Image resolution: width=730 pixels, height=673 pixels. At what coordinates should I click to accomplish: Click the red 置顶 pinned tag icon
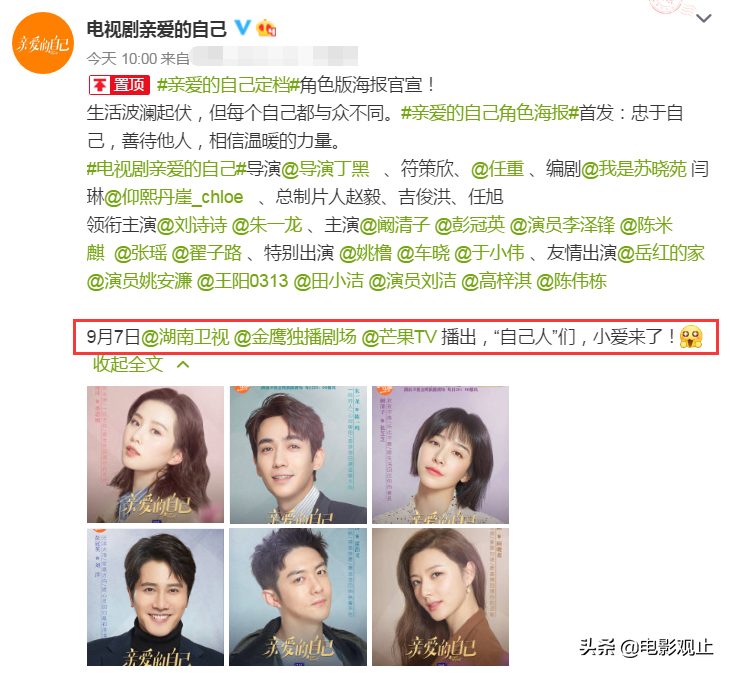[x=119, y=85]
